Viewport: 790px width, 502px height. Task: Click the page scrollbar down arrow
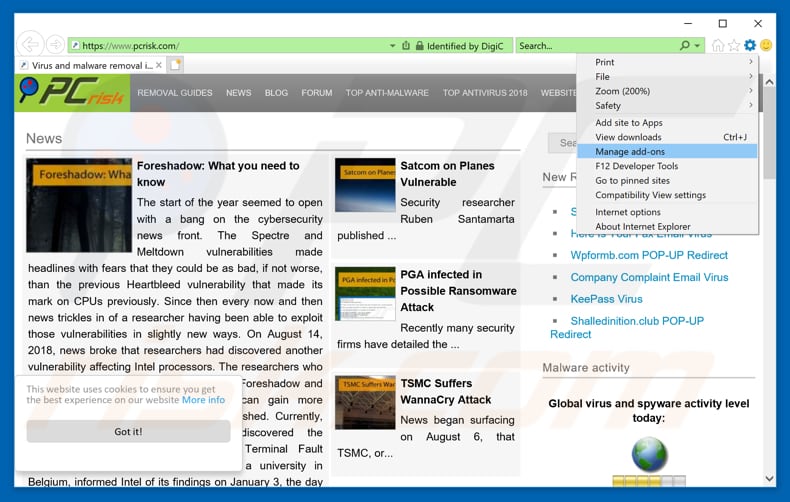769,479
